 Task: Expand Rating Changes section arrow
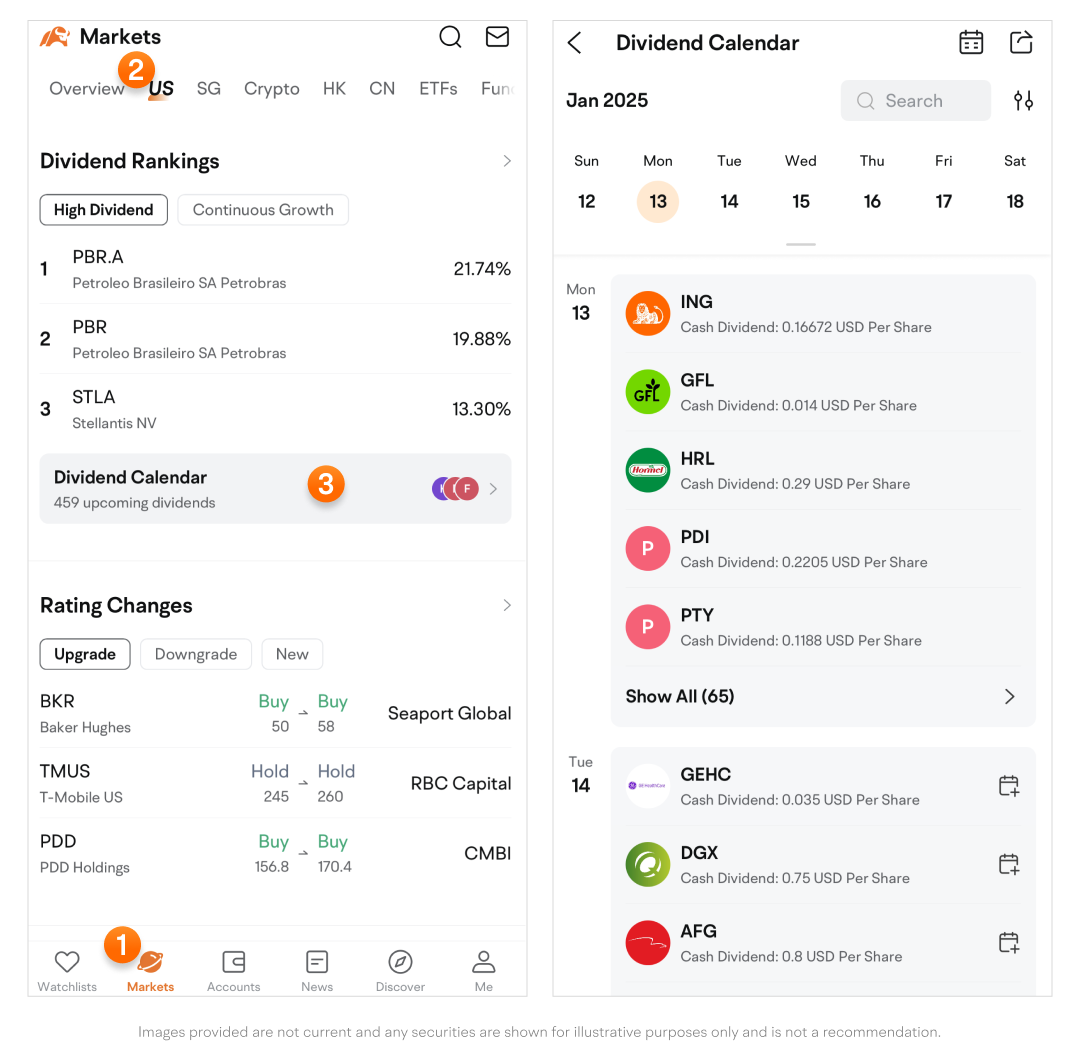click(x=507, y=605)
